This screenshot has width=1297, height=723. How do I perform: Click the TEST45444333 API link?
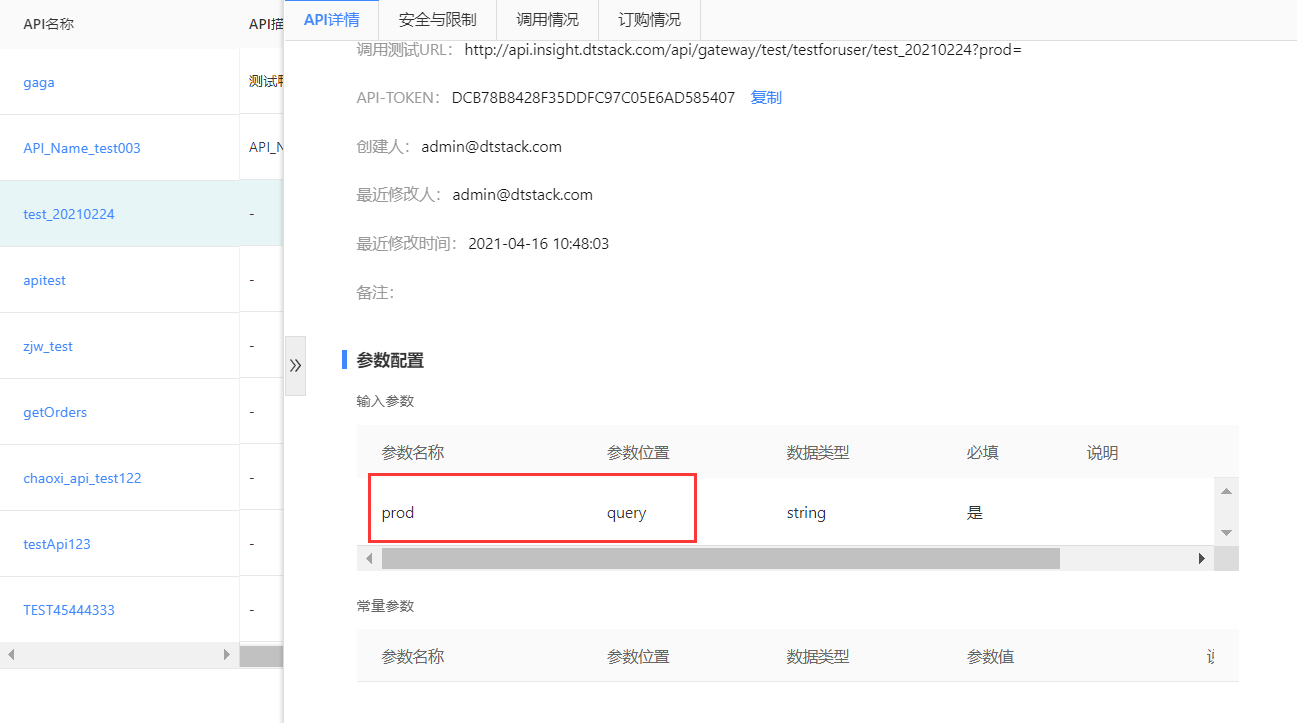(x=69, y=611)
